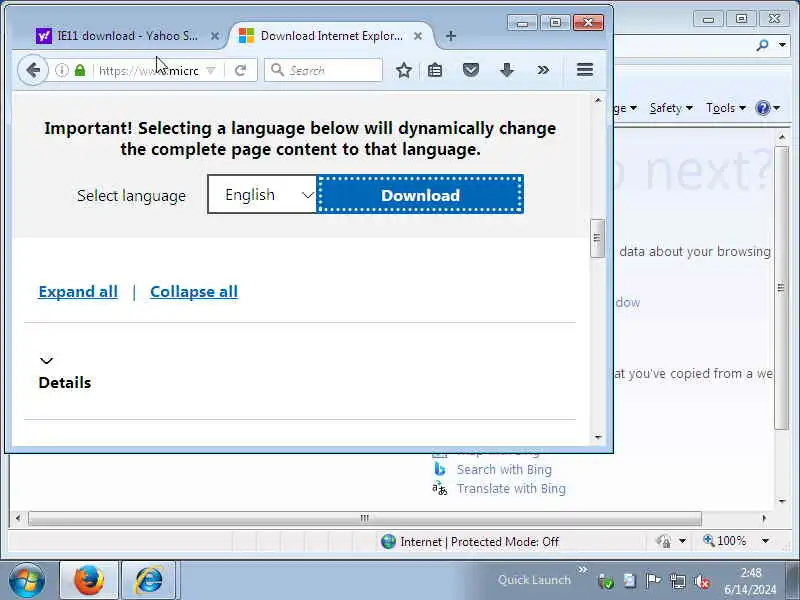The image size is (800, 600).
Task: Expand Quick Launch chevron on taskbar
Action: [x=583, y=569]
